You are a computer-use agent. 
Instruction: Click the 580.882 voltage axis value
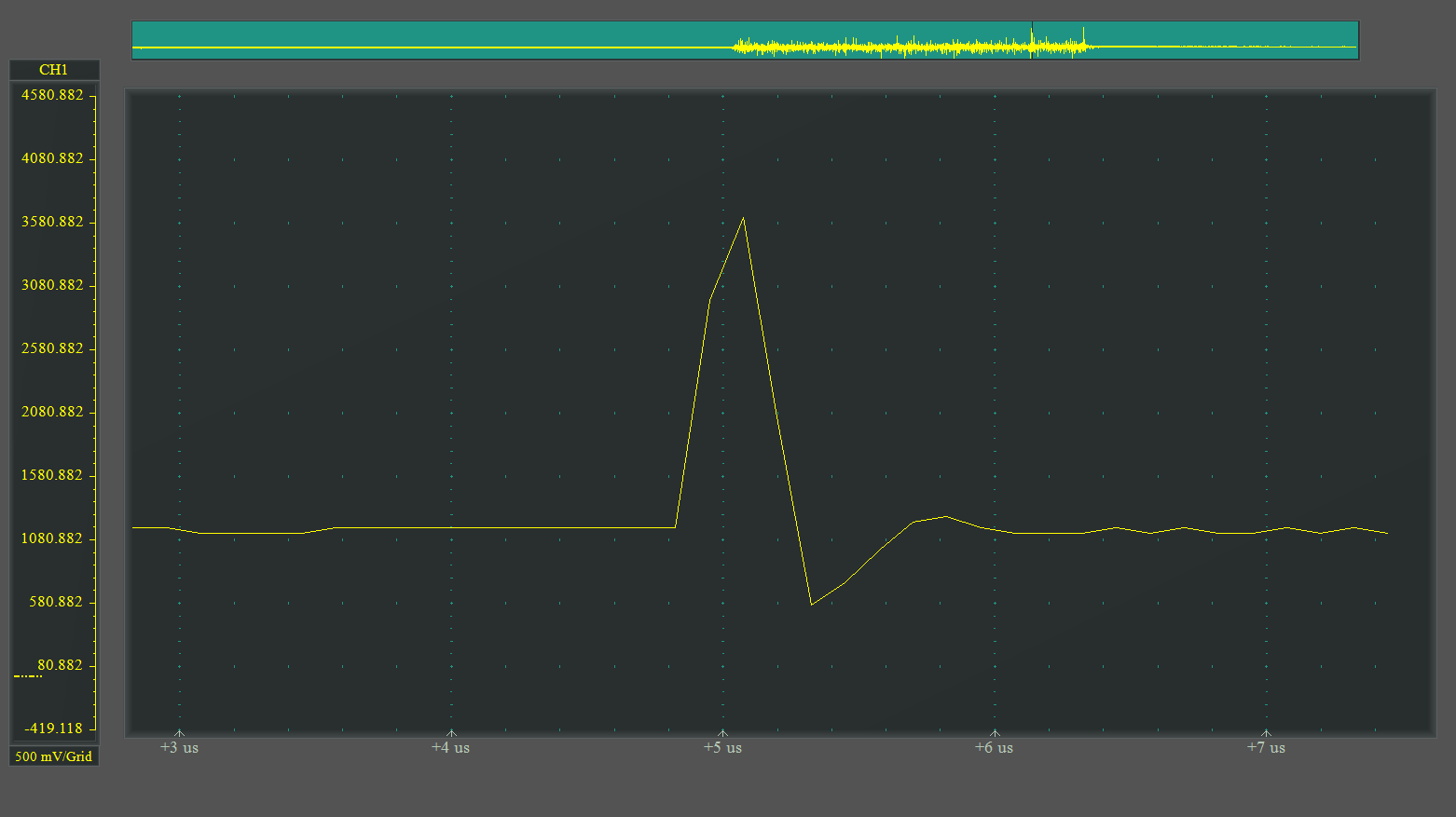(x=56, y=602)
